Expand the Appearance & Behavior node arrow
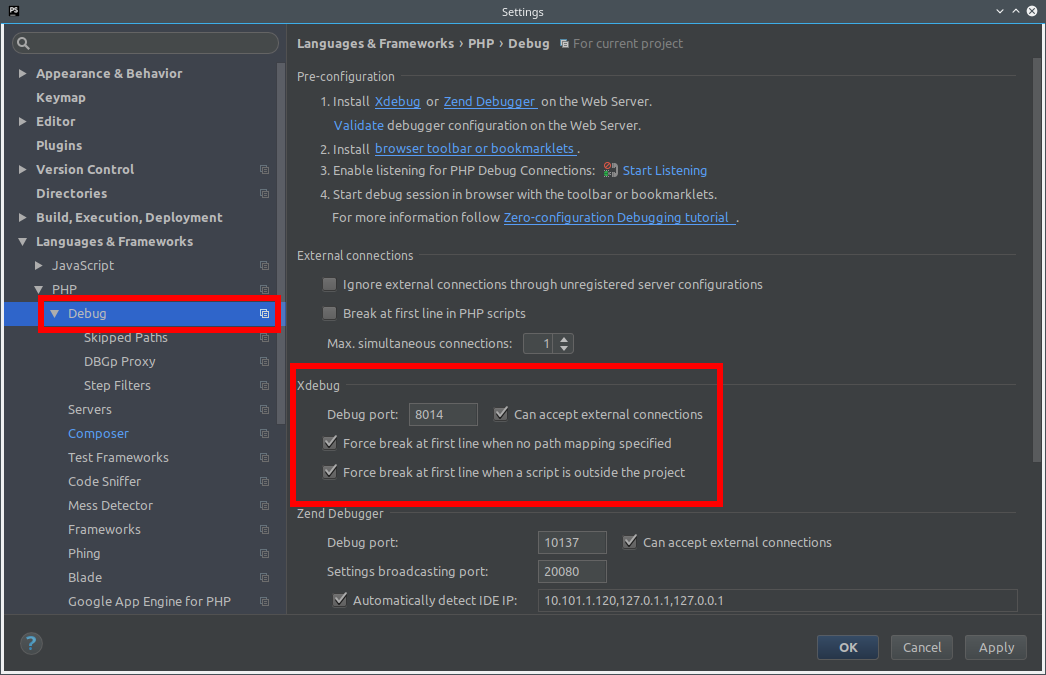 click(x=23, y=73)
